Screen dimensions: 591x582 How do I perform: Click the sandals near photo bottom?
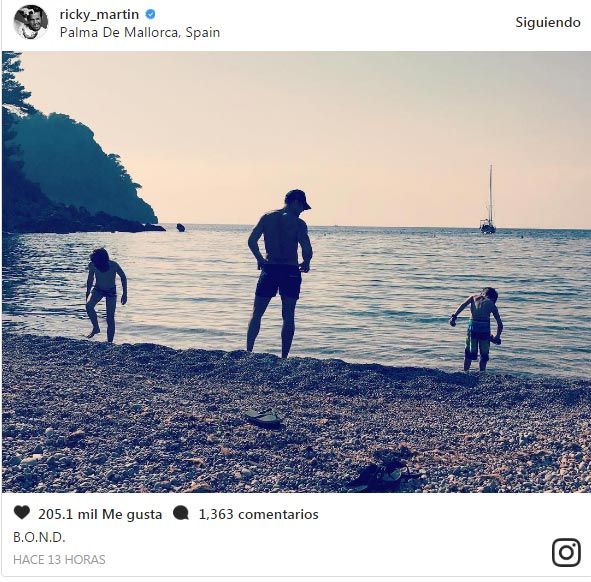pyautogui.click(x=383, y=473)
